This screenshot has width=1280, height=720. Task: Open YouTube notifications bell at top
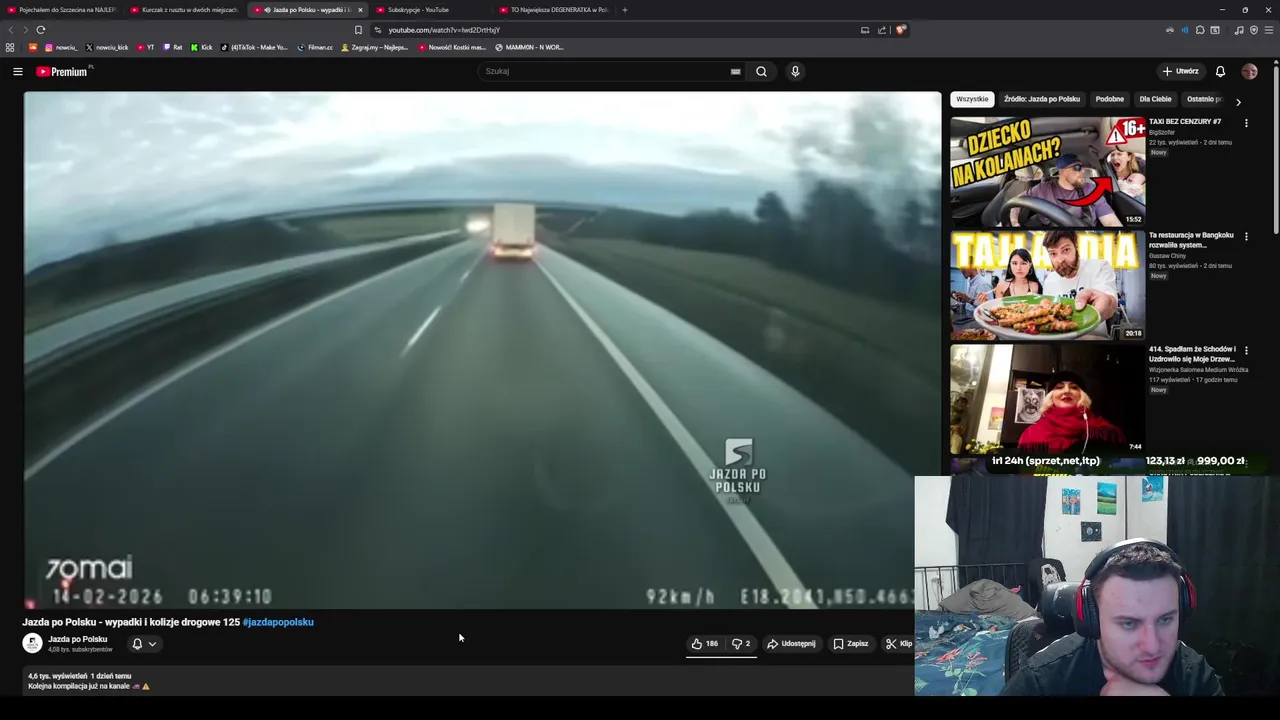1220,71
